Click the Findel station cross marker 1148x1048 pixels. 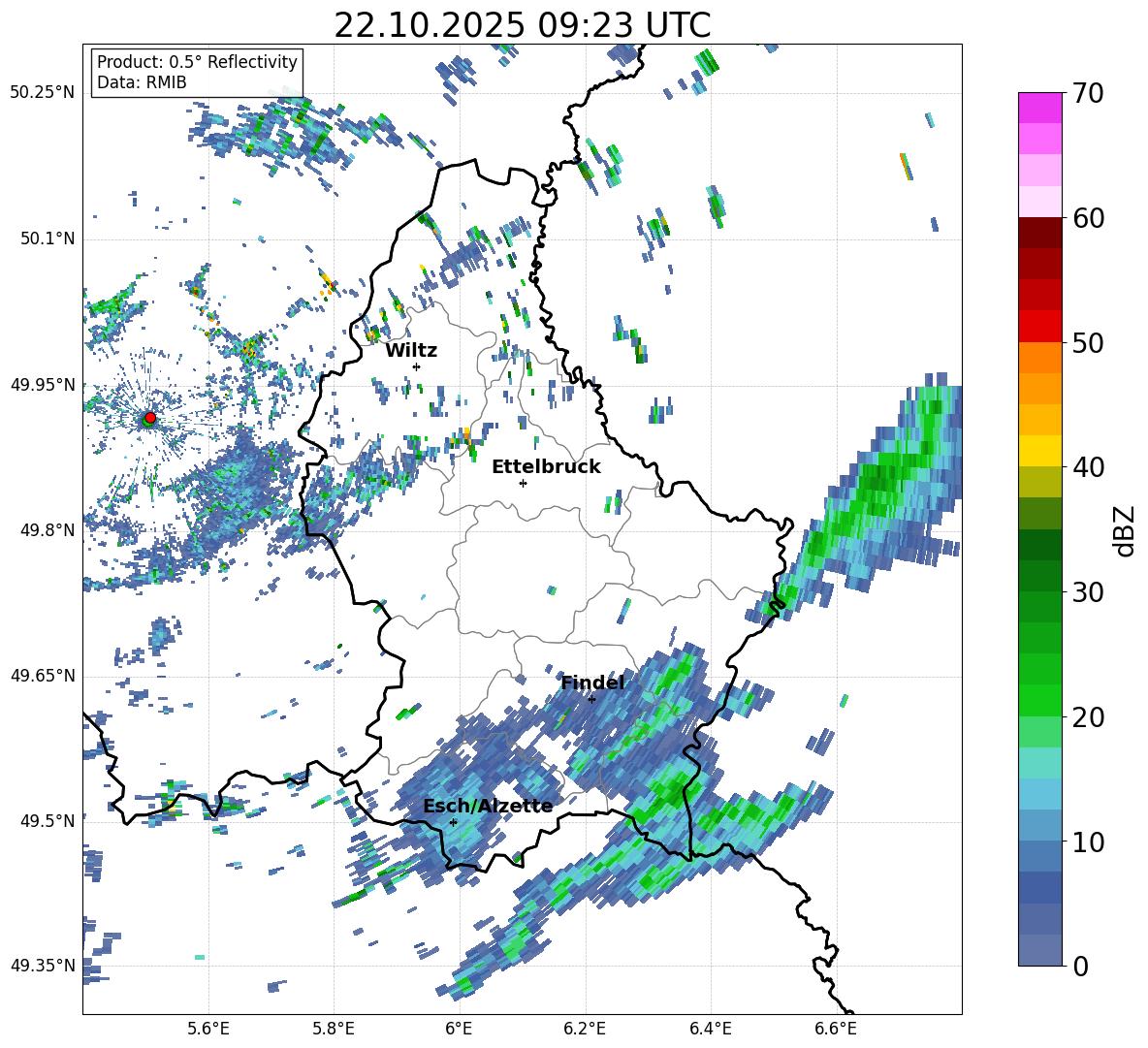point(591,699)
